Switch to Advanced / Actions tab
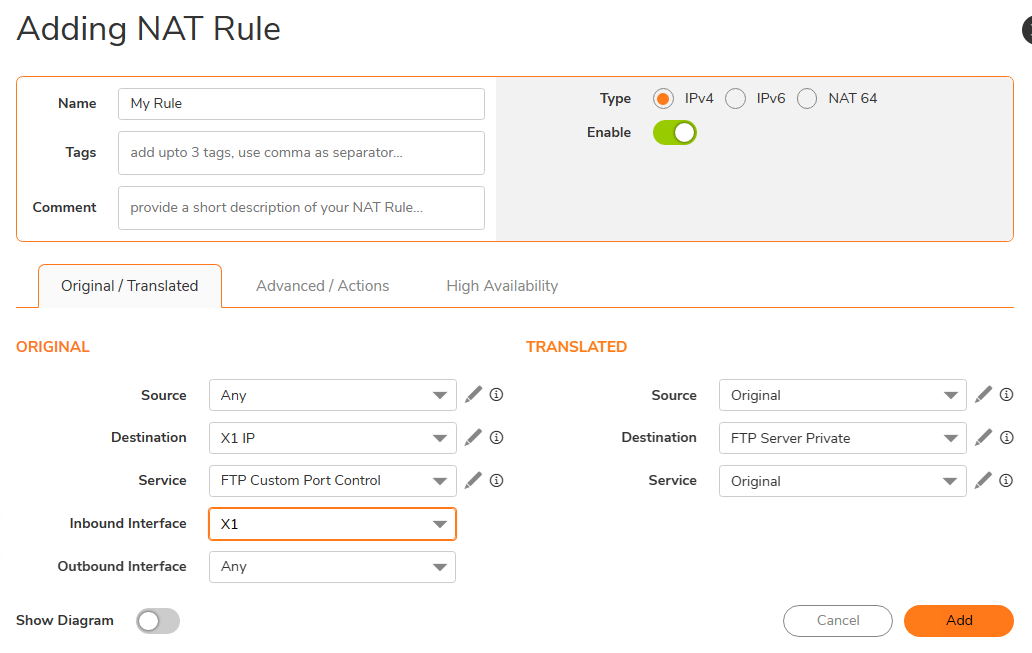 point(322,286)
